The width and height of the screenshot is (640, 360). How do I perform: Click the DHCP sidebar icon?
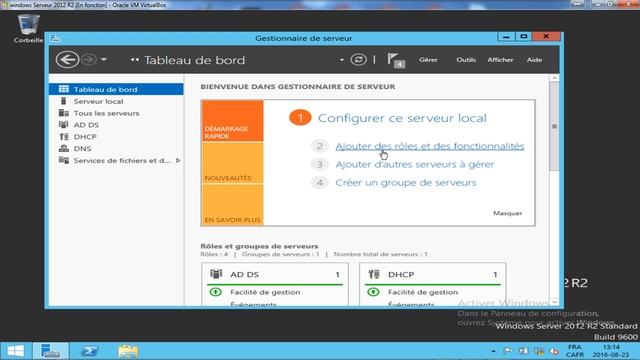pos(64,136)
